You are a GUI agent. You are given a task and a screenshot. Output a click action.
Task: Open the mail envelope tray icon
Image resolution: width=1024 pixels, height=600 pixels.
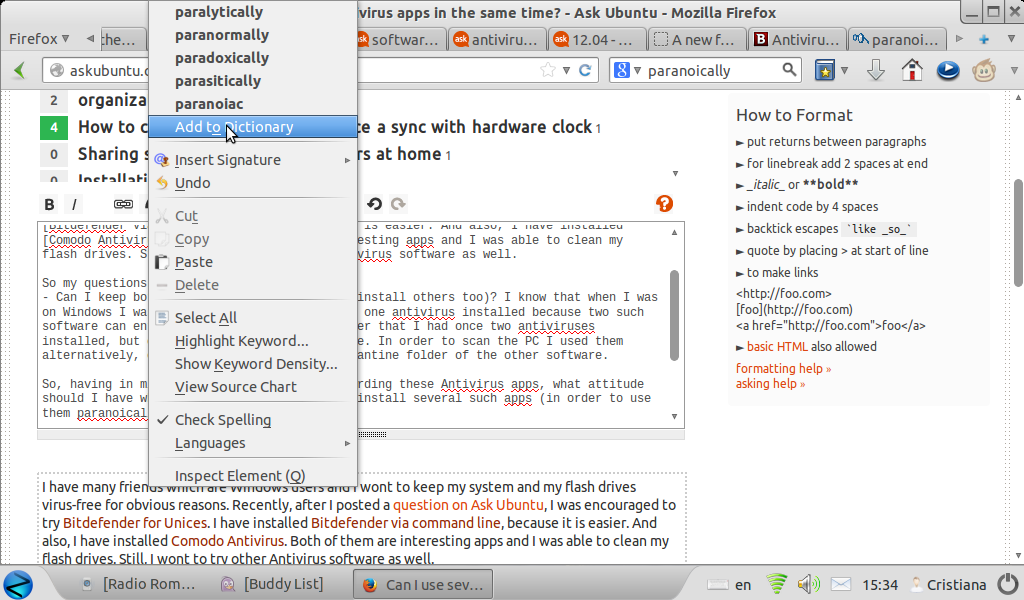pyautogui.click(x=840, y=584)
